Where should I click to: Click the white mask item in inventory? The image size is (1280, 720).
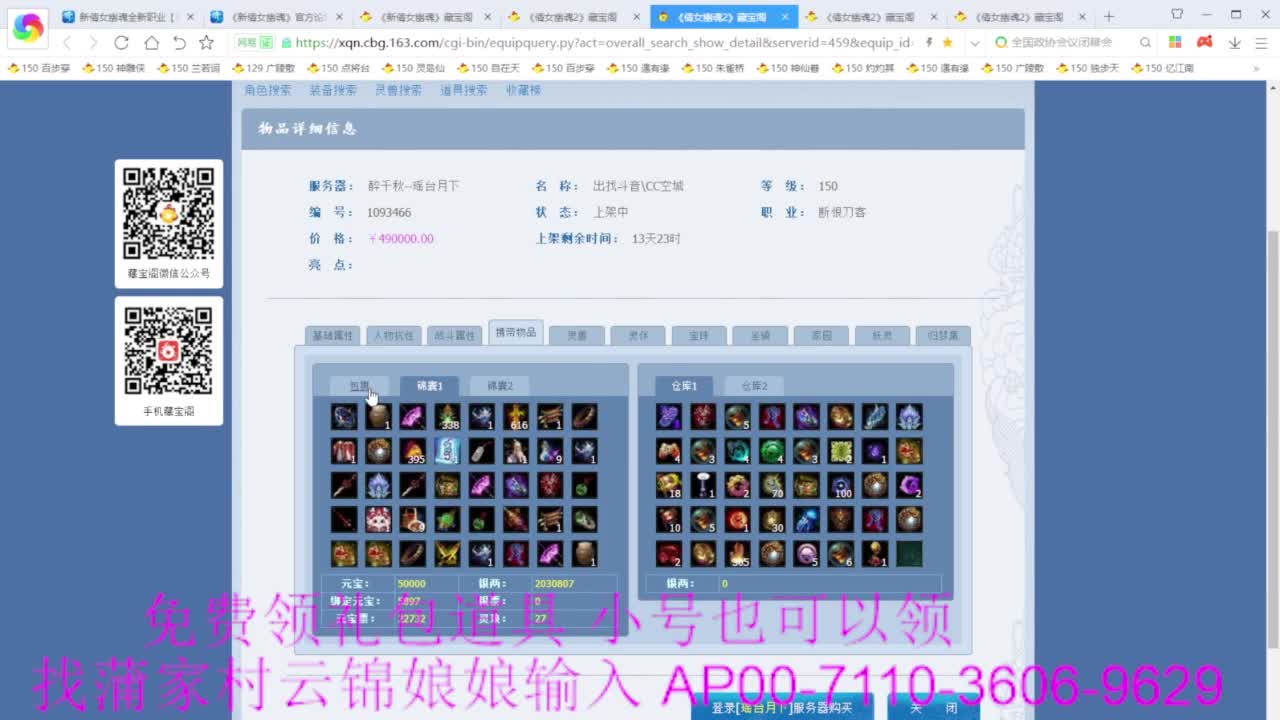click(x=379, y=519)
